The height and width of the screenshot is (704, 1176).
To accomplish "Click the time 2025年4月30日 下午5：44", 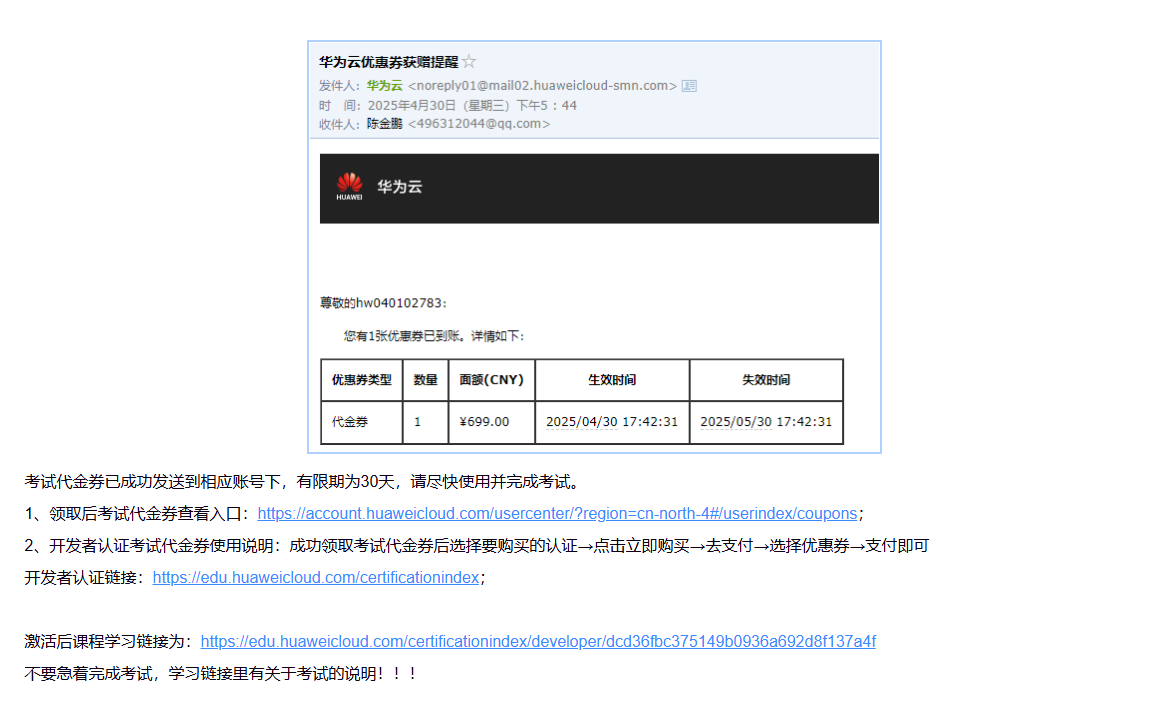I will [472, 106].
